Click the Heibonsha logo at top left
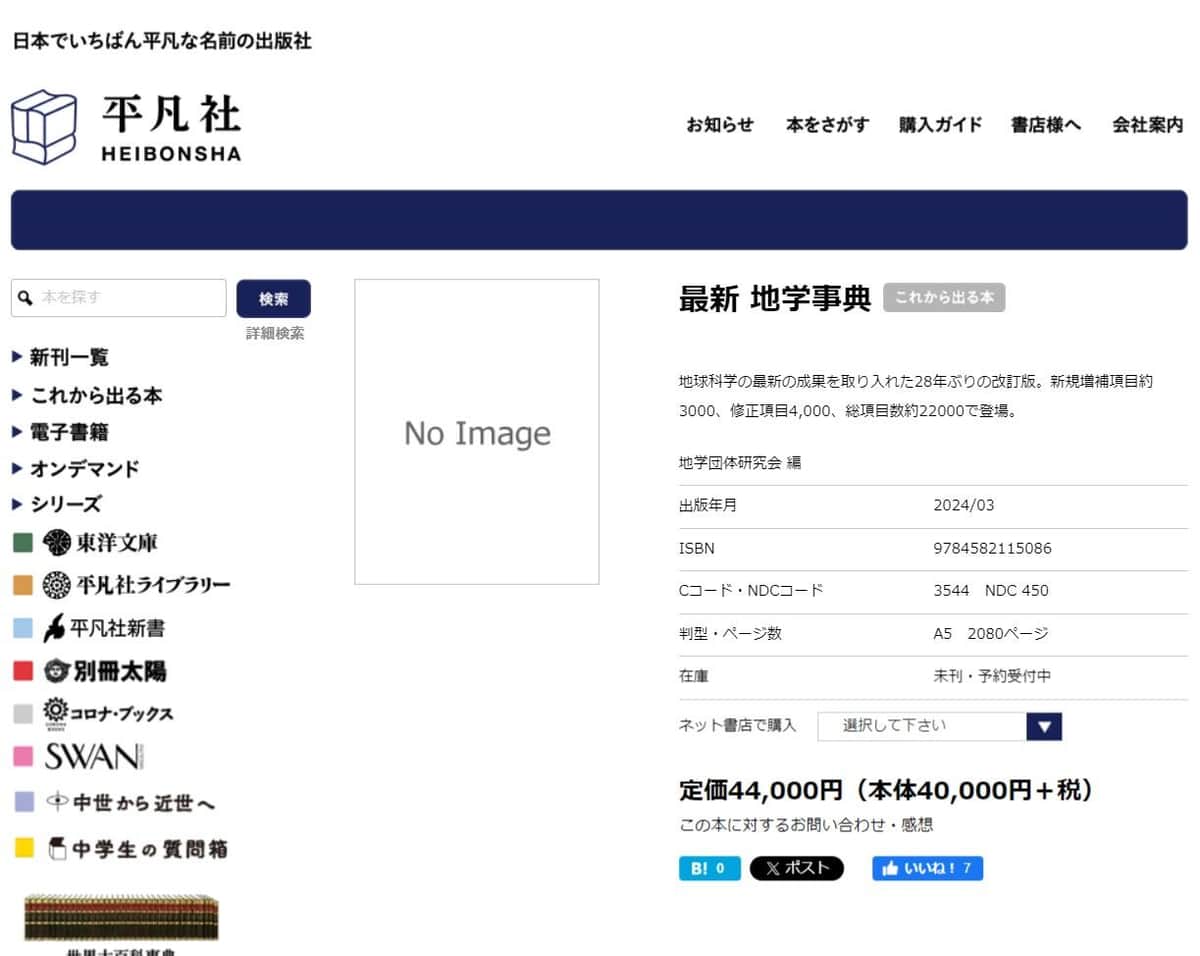 click(126, 127)
